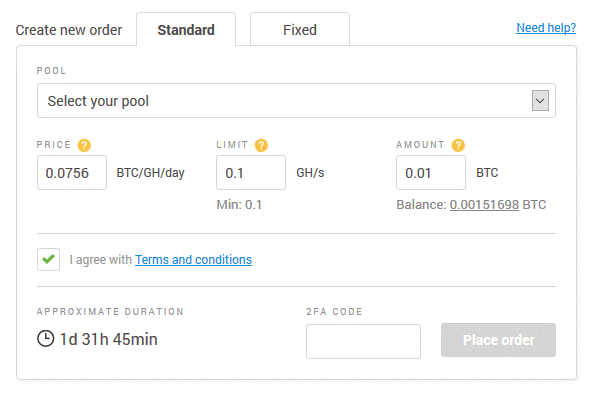Click the Price help question mark icon
Viewport: 594px width, 400px height.
point(84,145)
